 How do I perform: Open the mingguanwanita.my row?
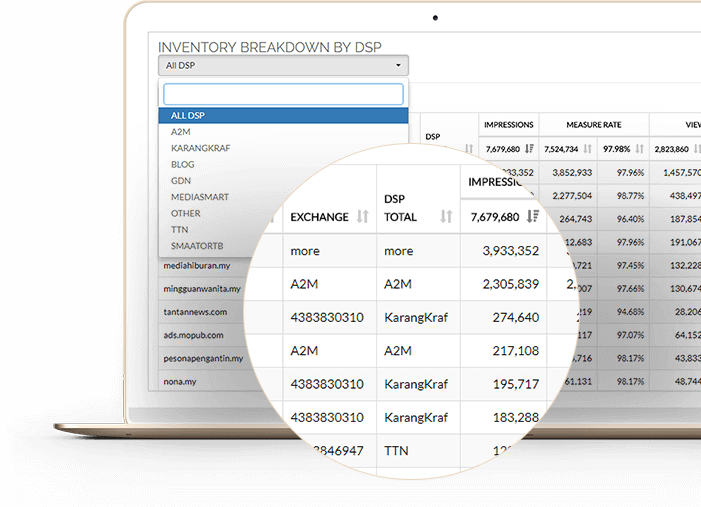pos(202,289)
